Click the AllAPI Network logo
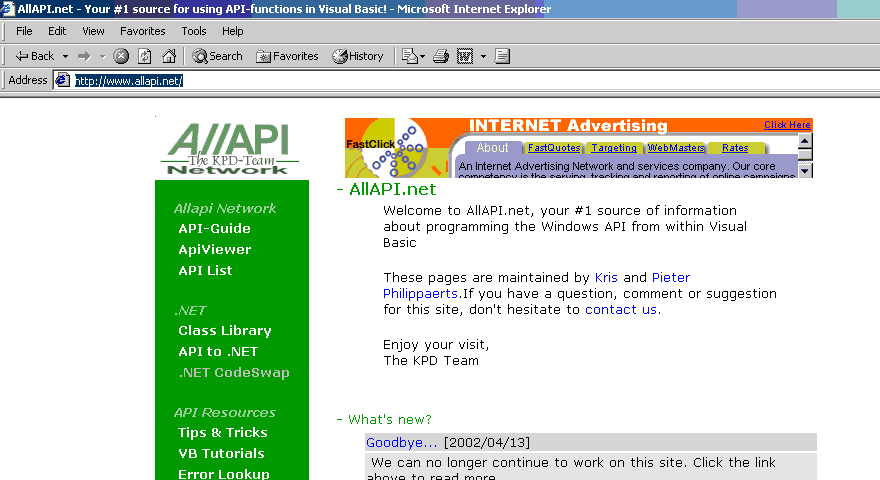The image size is (880, 480). pyautogui.click(x=230, y=149)
